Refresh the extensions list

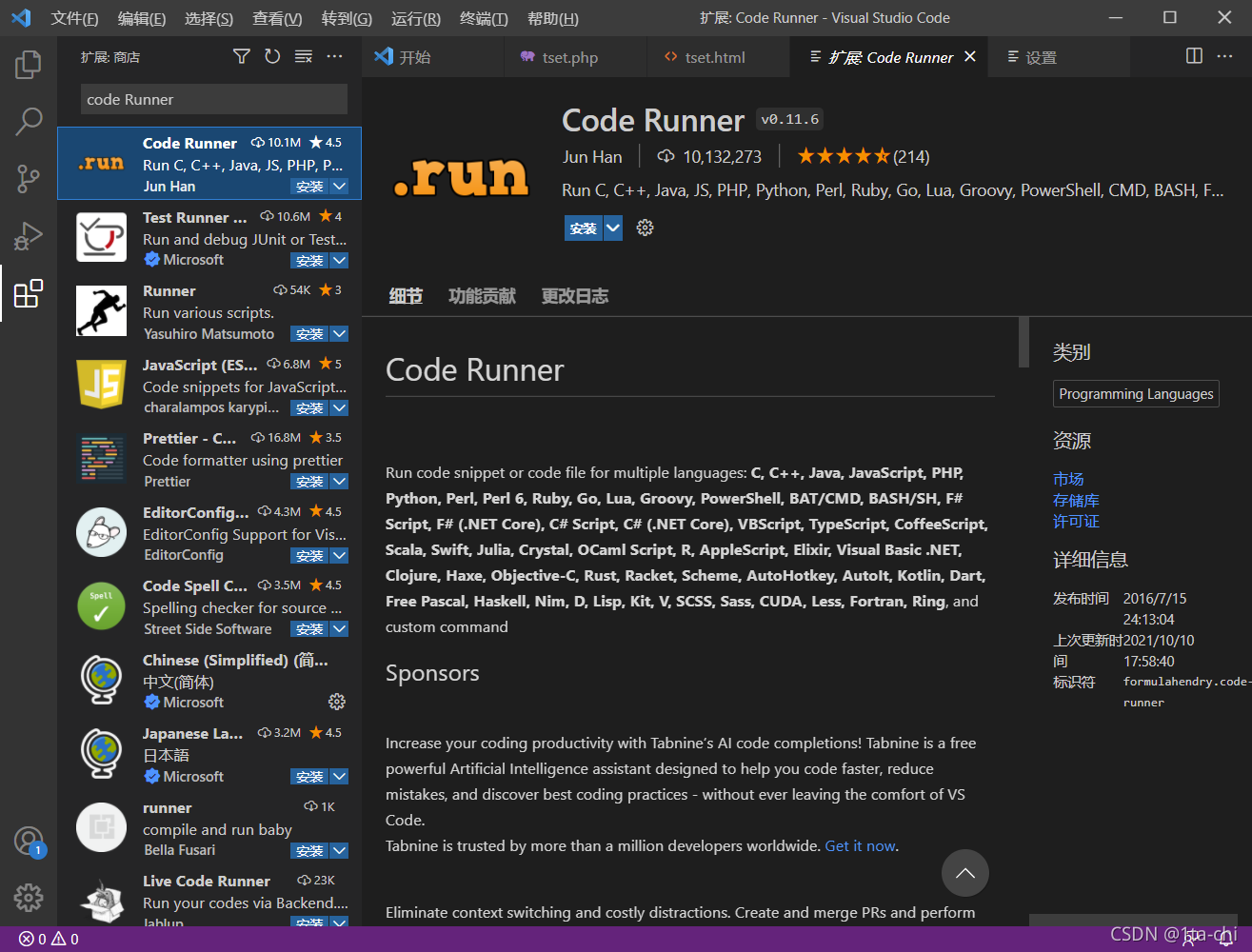click(x=272, y=57)
